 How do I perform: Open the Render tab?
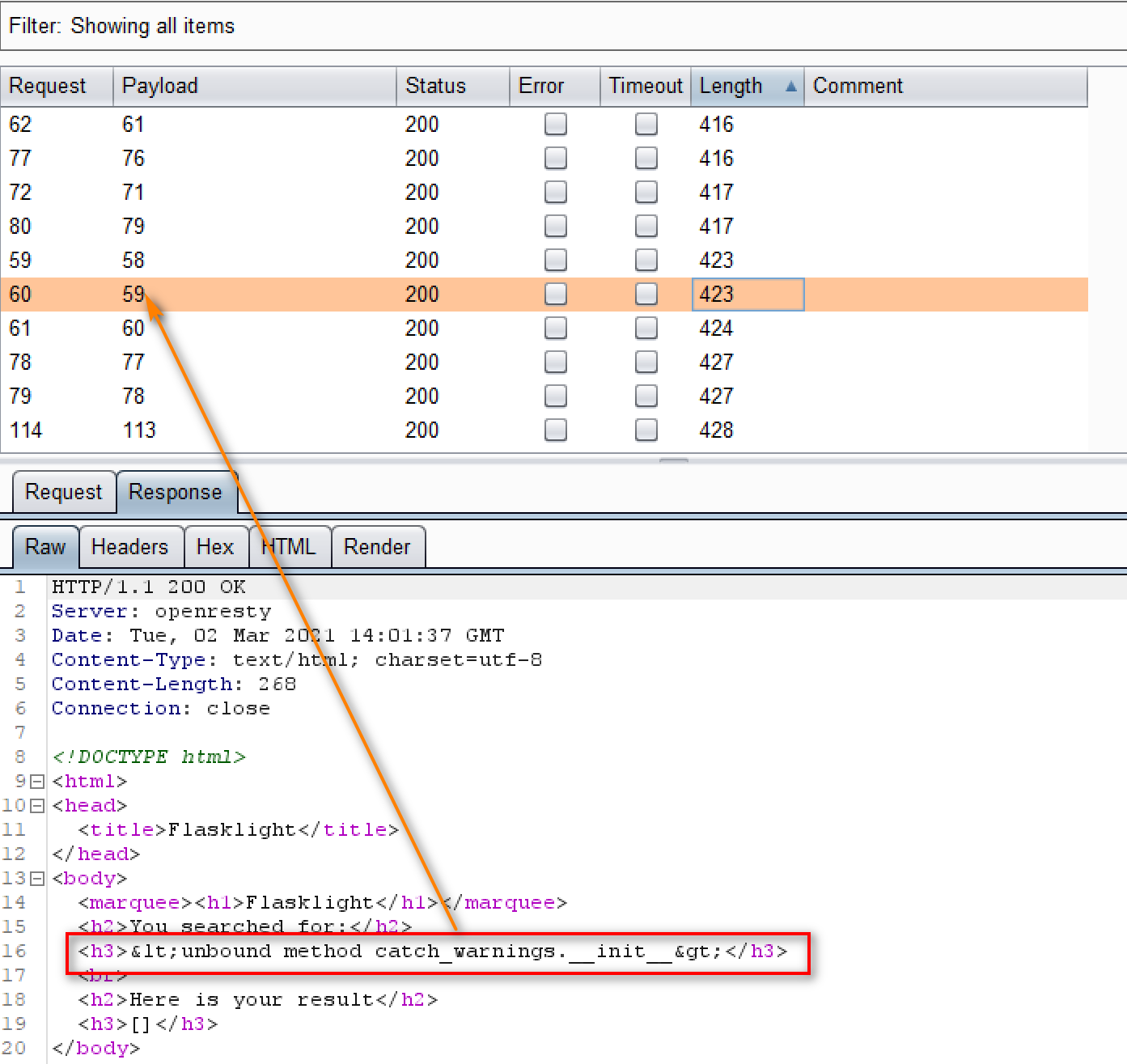click(377, 547)
